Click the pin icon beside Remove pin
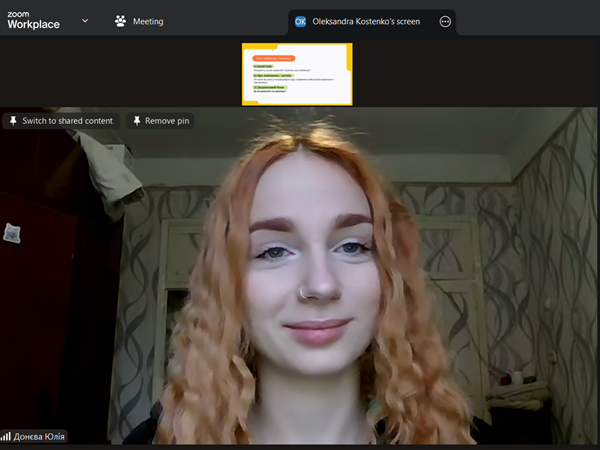 [136, 121]
